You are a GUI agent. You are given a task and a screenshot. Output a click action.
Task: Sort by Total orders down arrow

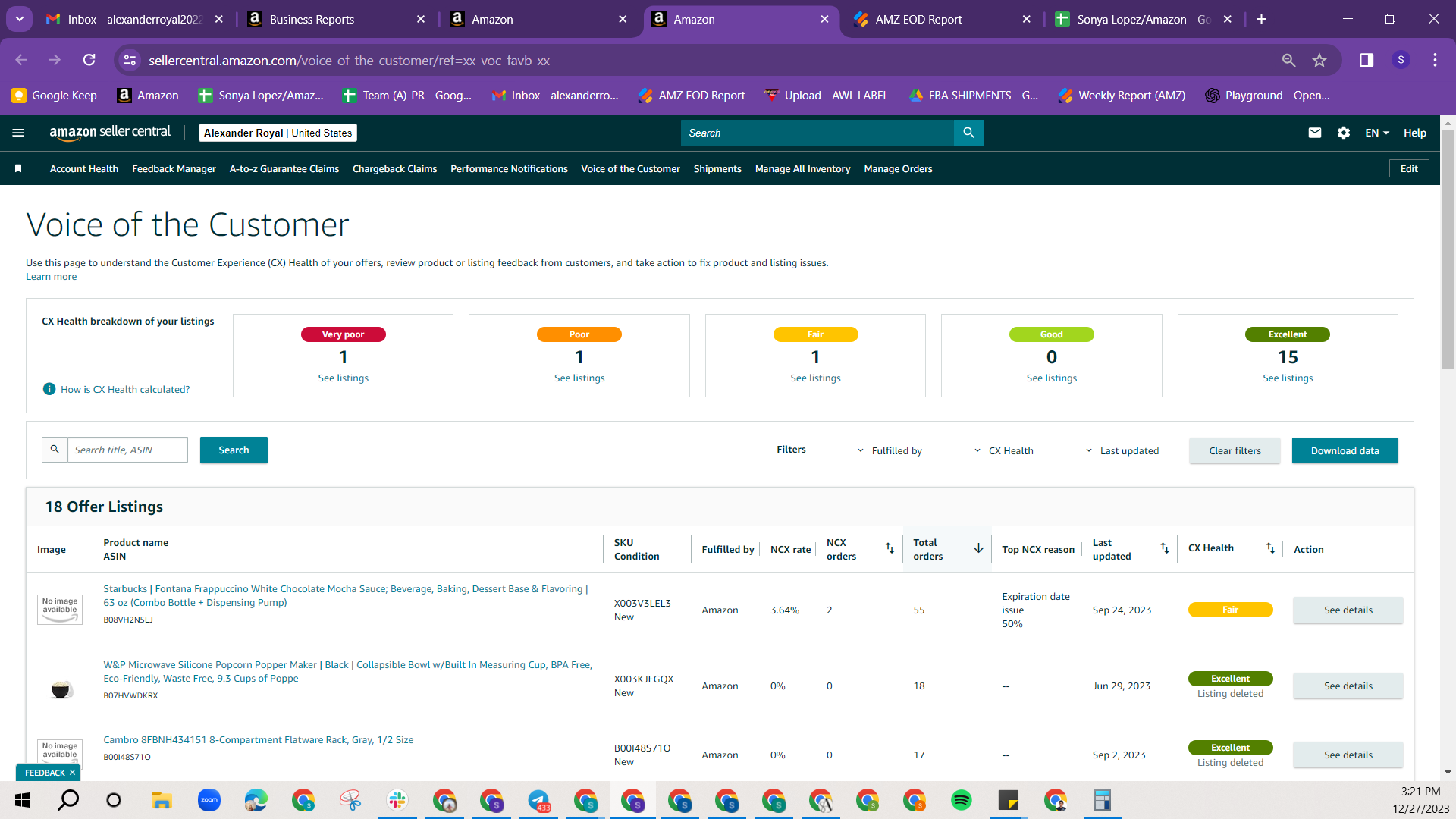coord(978,548)
